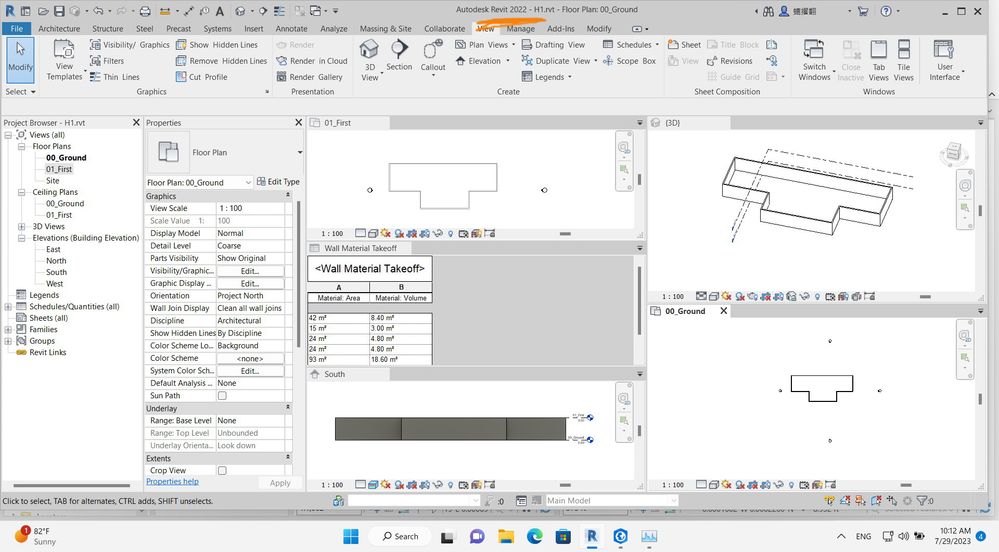Image resolution: width=999 pixels, height=552 pixels.
Task: Open the Floor Plan: 00_Ground dropdown
Action: tap(248, 183)
